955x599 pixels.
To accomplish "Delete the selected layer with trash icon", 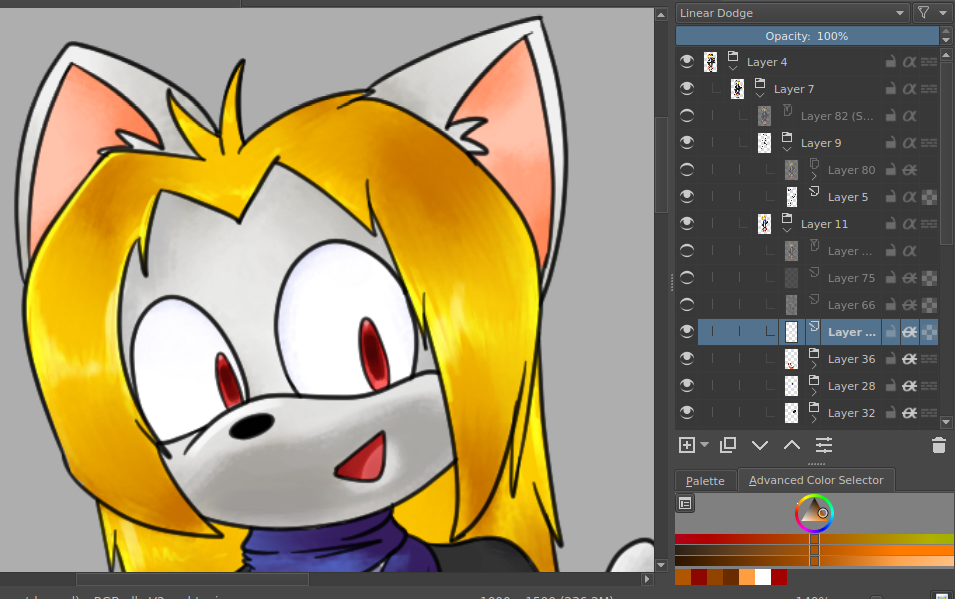I will [x=938, y=446].
